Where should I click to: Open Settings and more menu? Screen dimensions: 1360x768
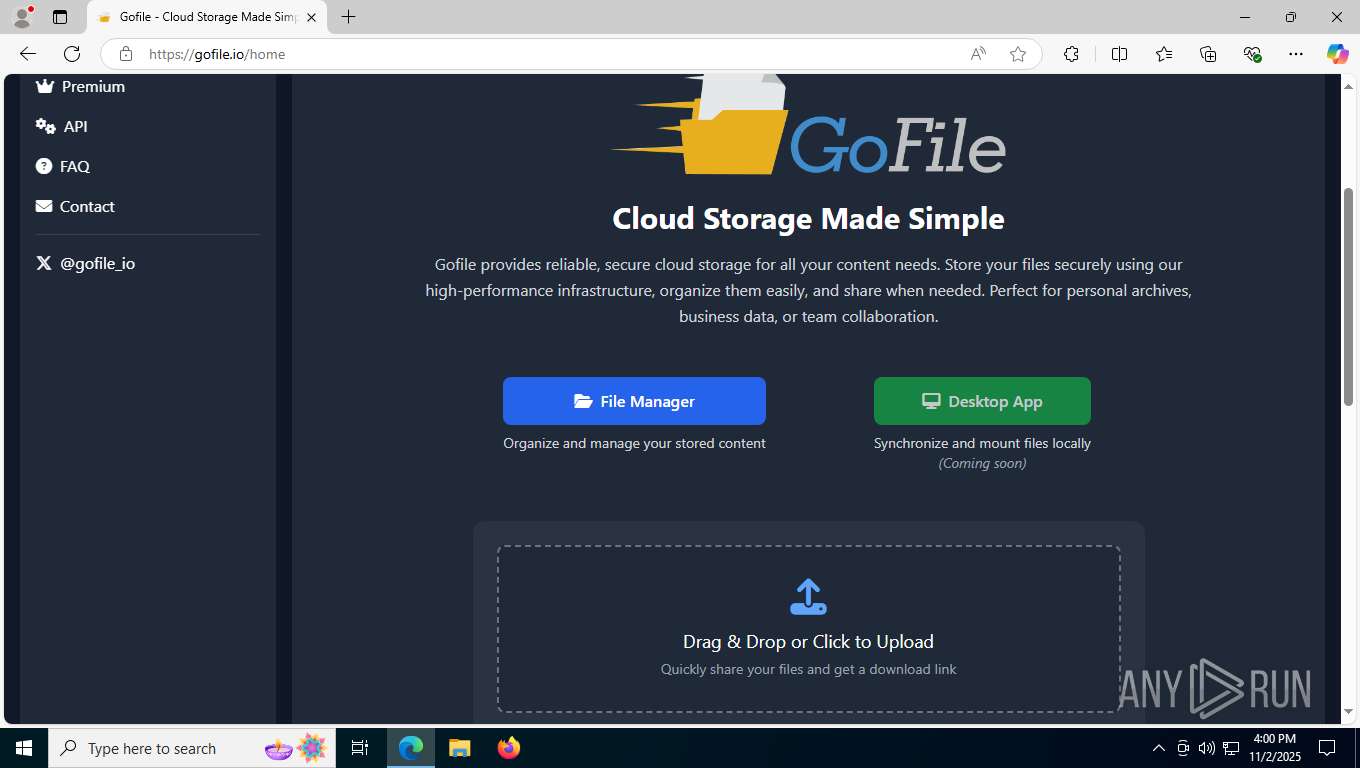pyautogui.click(x=1296, y=54)
